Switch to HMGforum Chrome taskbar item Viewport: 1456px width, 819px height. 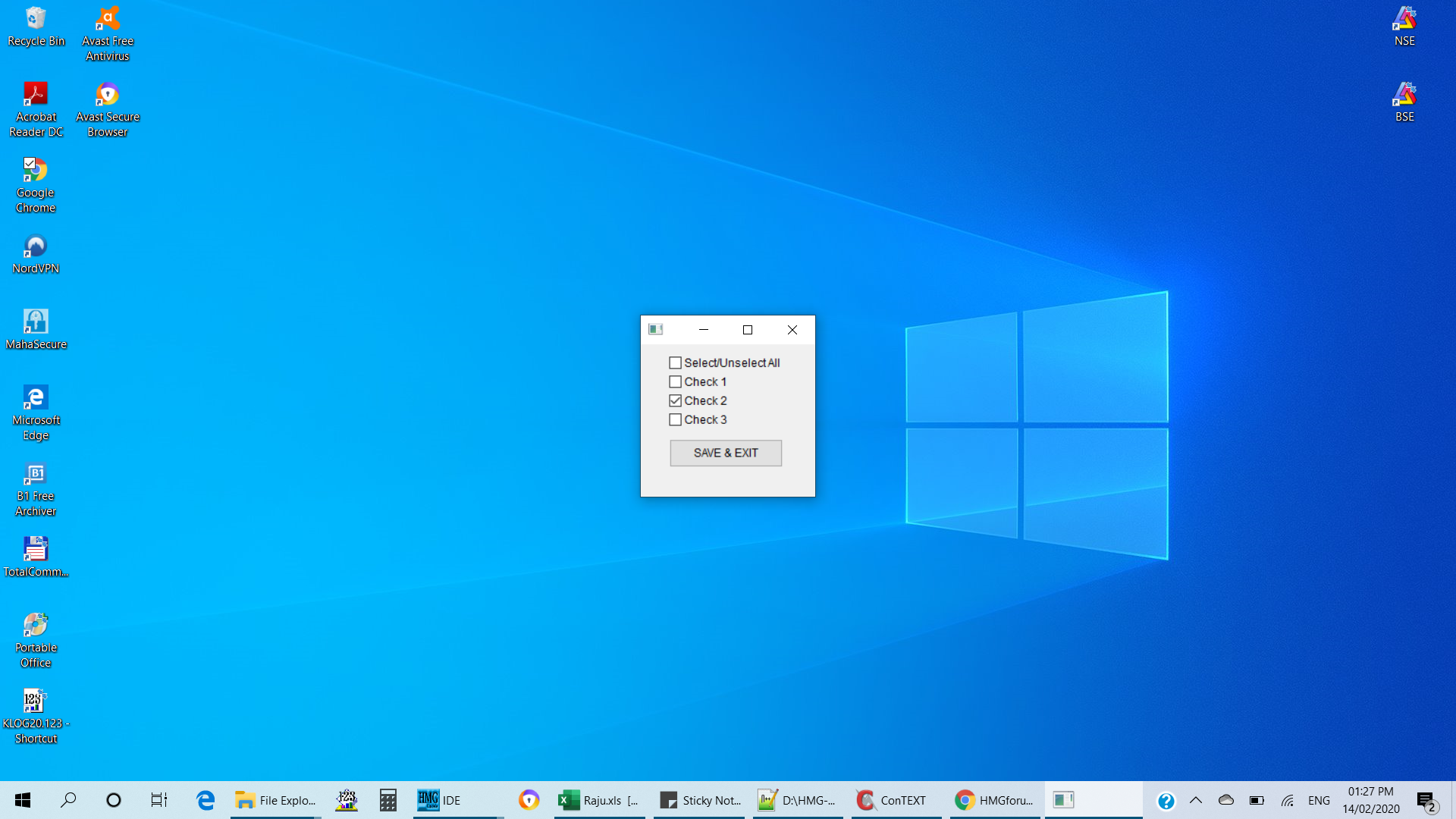point(995,800)
